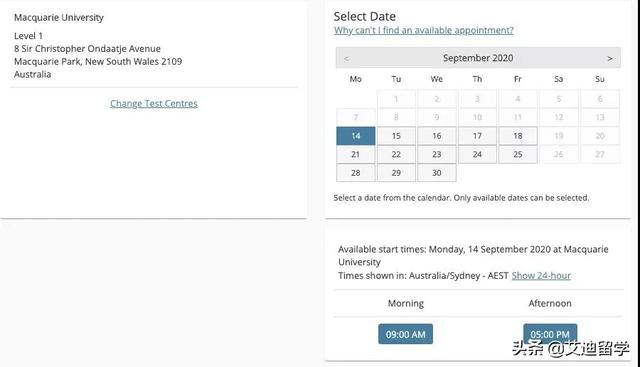Pick September 15 on the calendar
This screenshot has width=640, height=367.
pyautogui.click(x=396, y=136)
